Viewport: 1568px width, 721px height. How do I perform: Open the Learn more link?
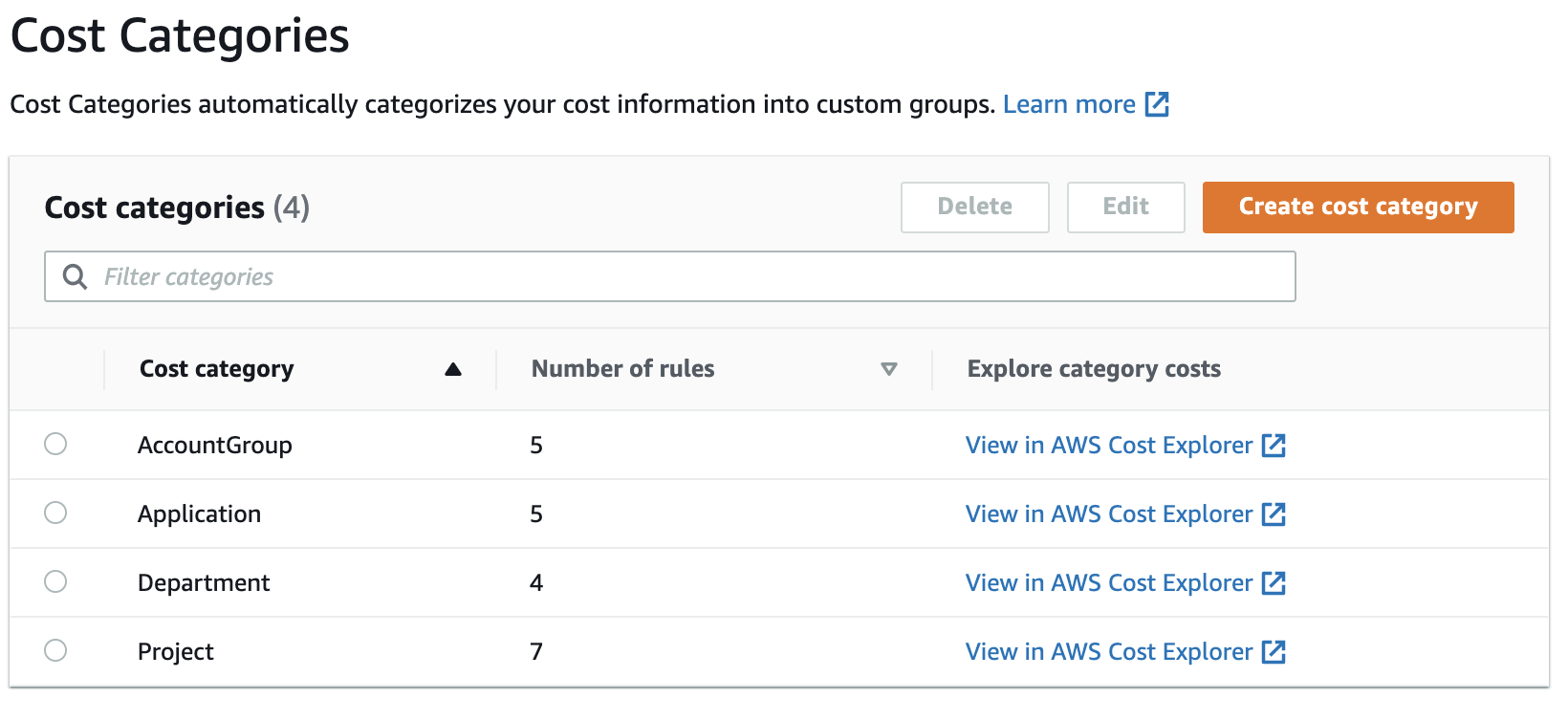[1069, 104]
